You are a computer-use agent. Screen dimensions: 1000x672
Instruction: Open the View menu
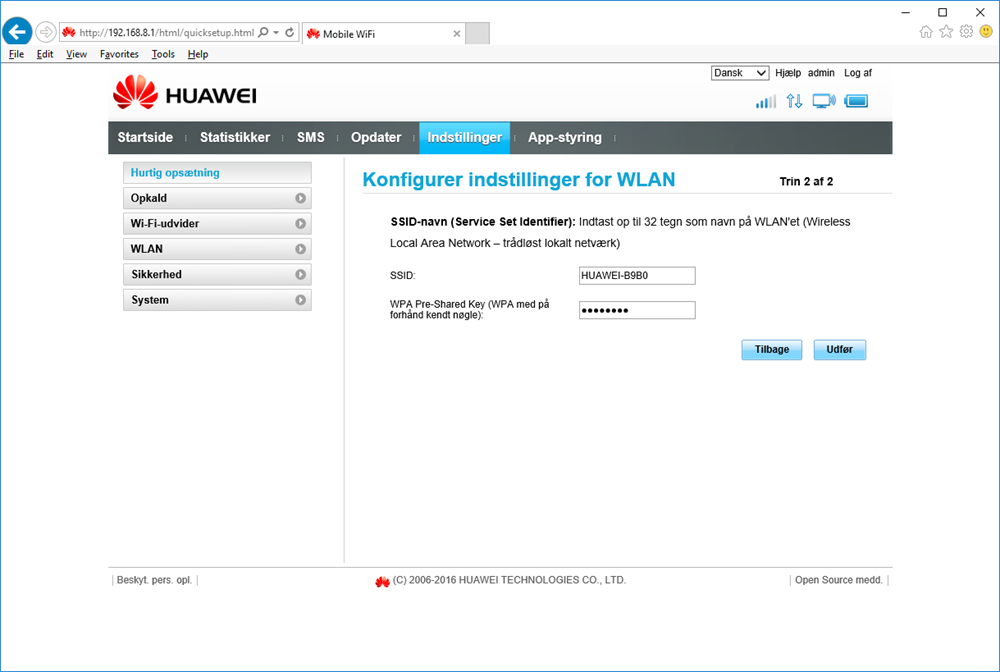coord(77,54)
